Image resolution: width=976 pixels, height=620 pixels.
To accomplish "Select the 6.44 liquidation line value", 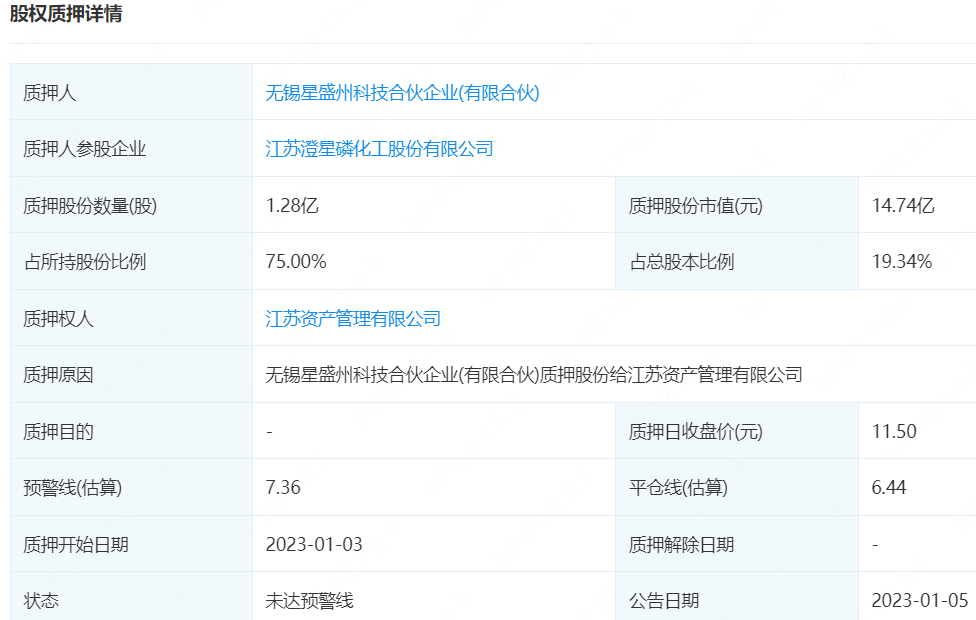I will point(888,487).
